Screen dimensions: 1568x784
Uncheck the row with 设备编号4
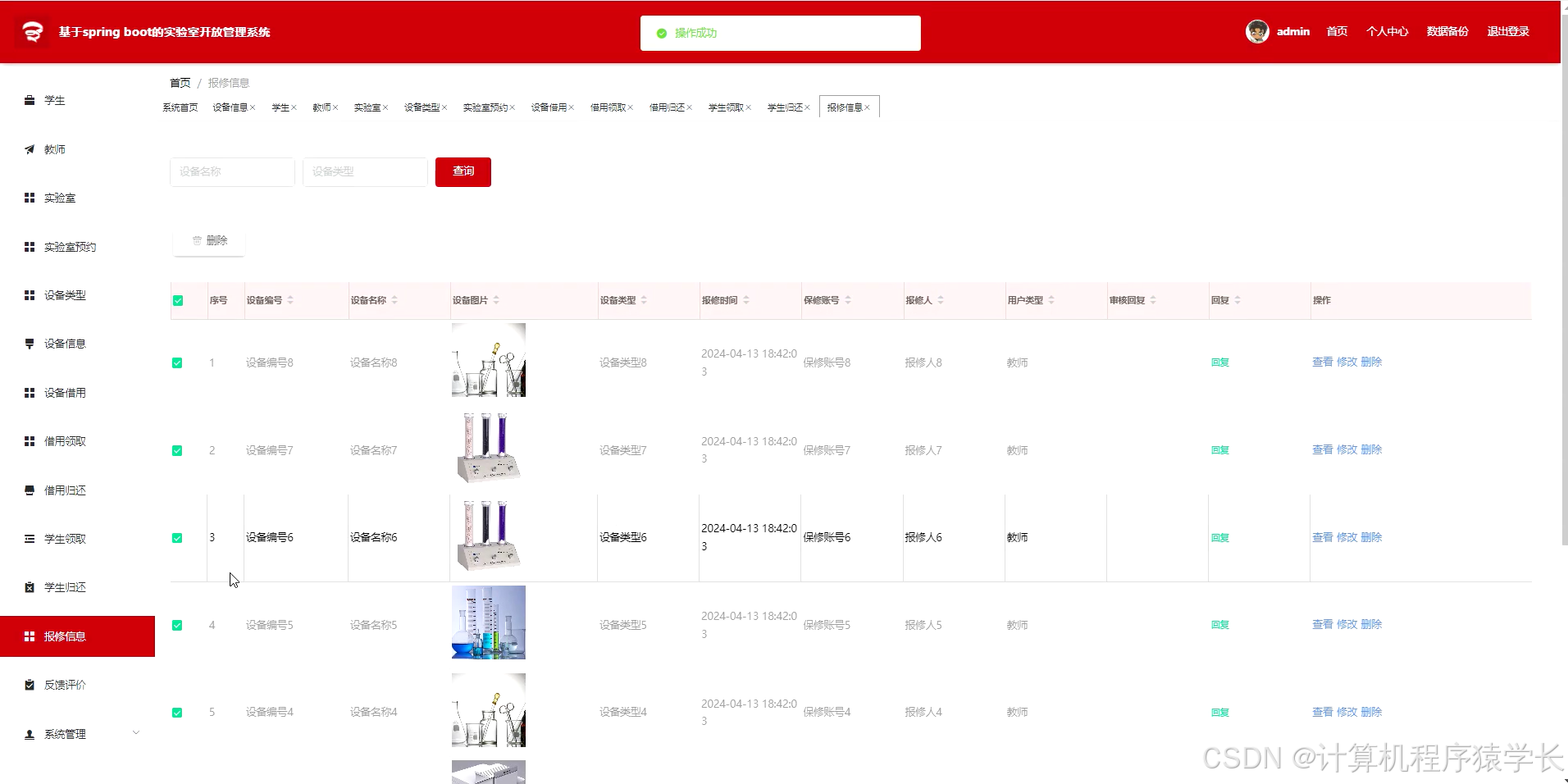click(177, 713)
